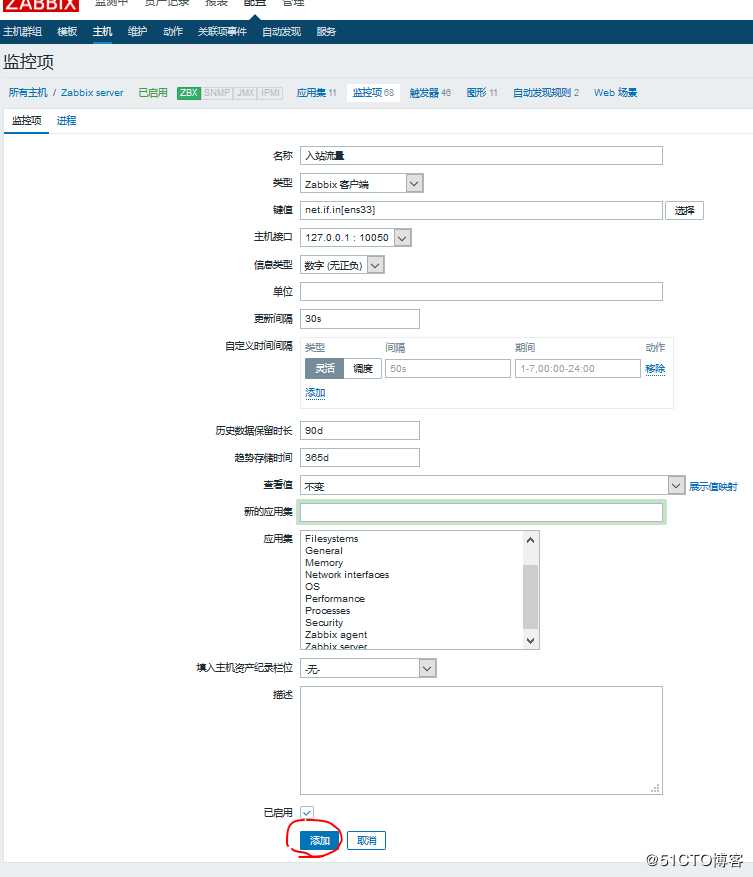Open 关联项事件 navigation item

click(222, 32)
